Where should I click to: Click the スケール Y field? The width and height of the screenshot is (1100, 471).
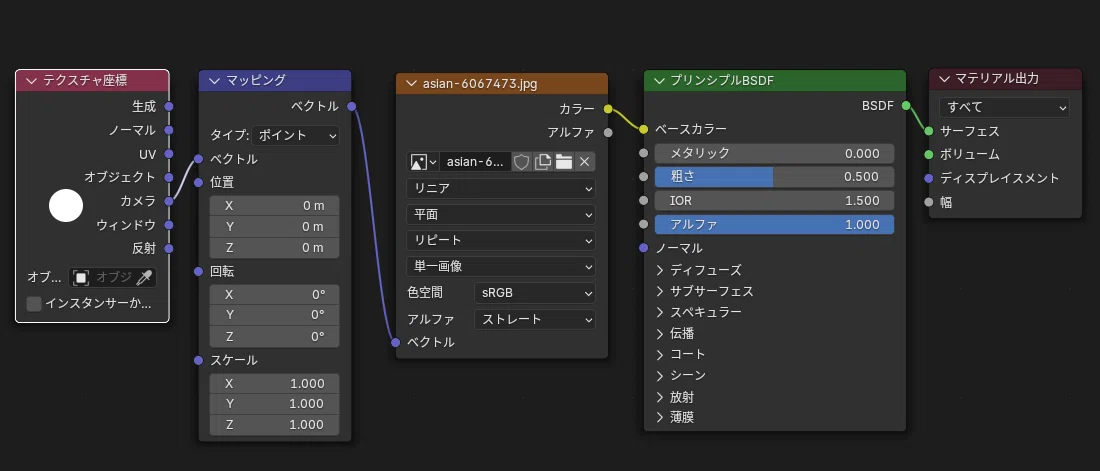click(x=274, y=404)
